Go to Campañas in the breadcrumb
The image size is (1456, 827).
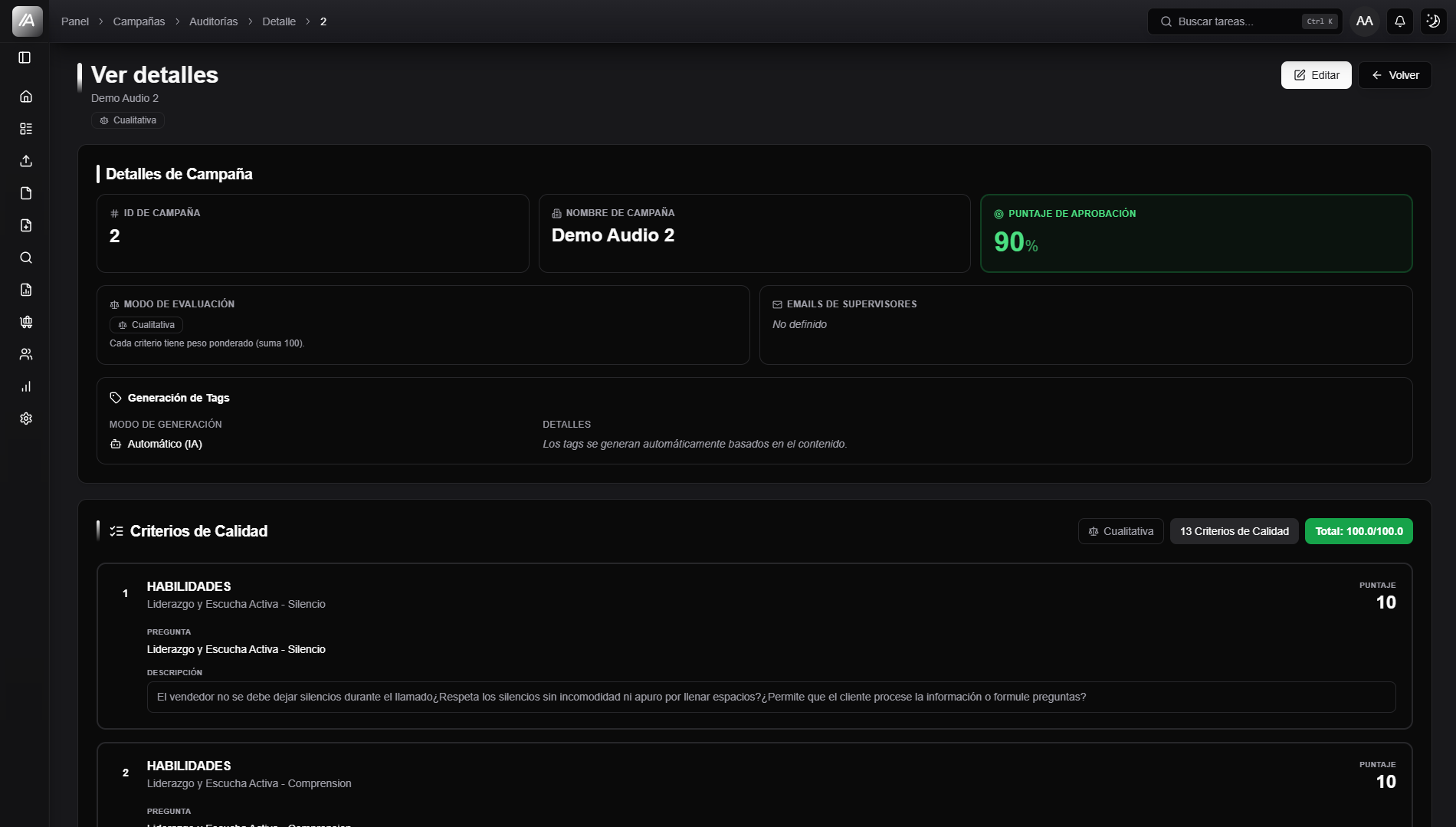[x=139, y=21]
